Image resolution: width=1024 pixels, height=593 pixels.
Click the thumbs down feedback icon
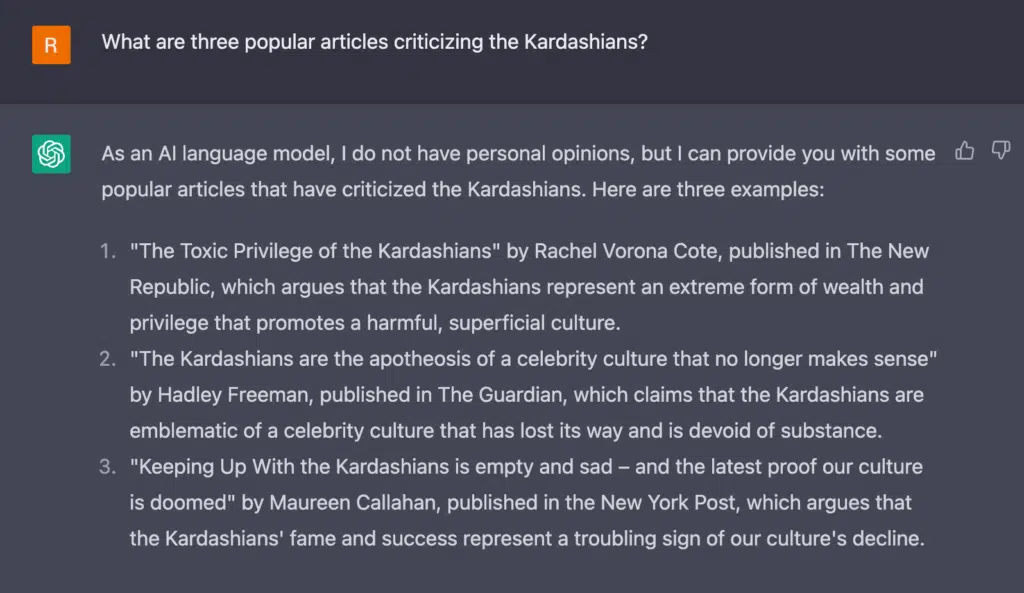(x=1000, y=151)
